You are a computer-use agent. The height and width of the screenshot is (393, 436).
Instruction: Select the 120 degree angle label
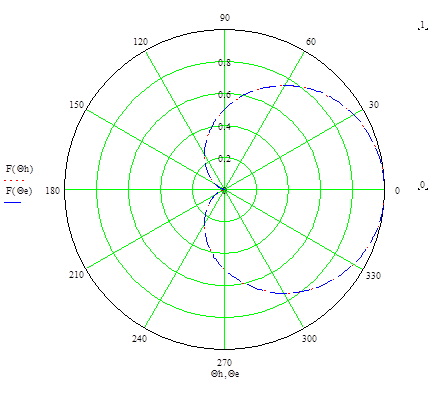(141, 42)
